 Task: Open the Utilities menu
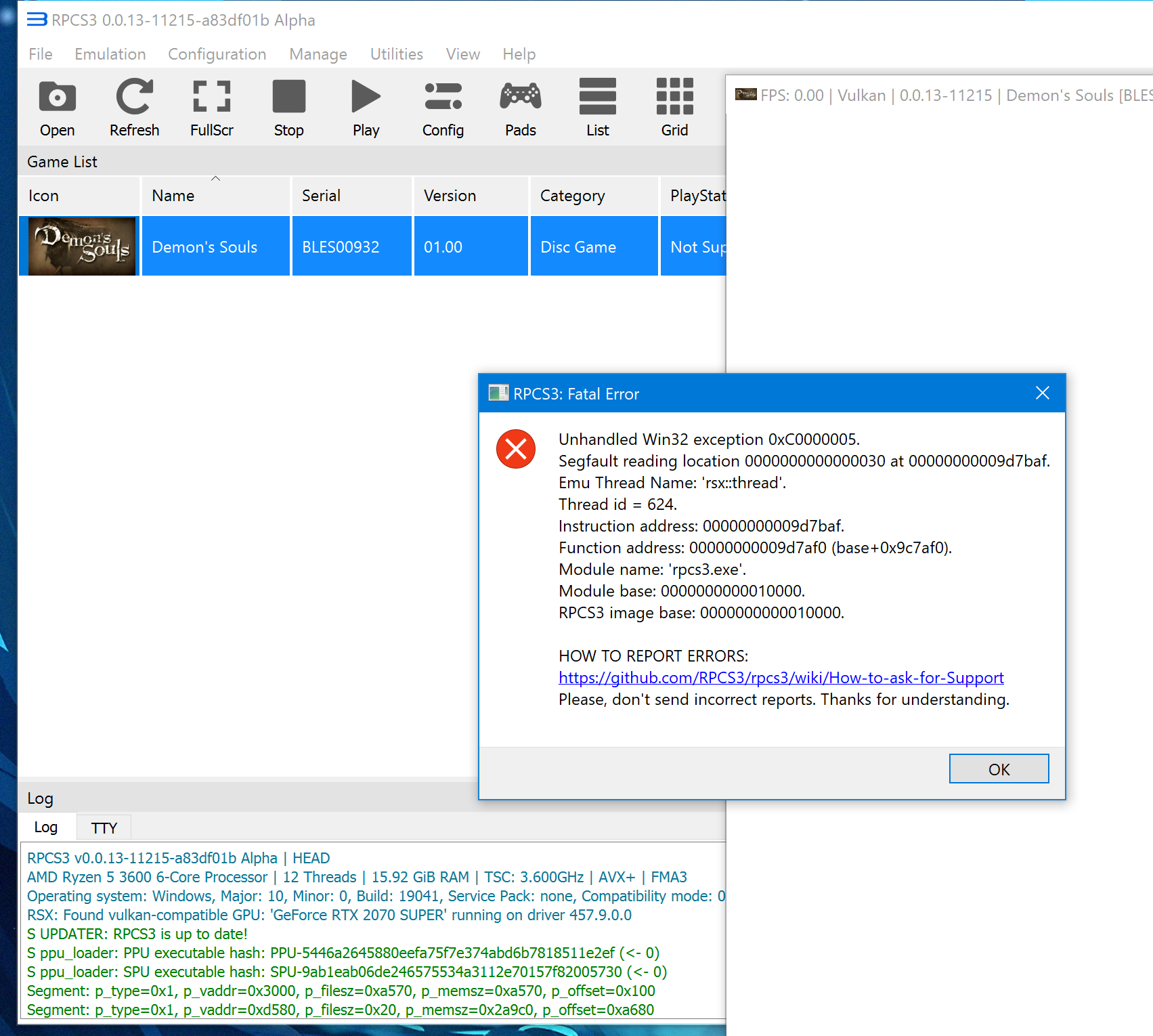pos(397,54)
